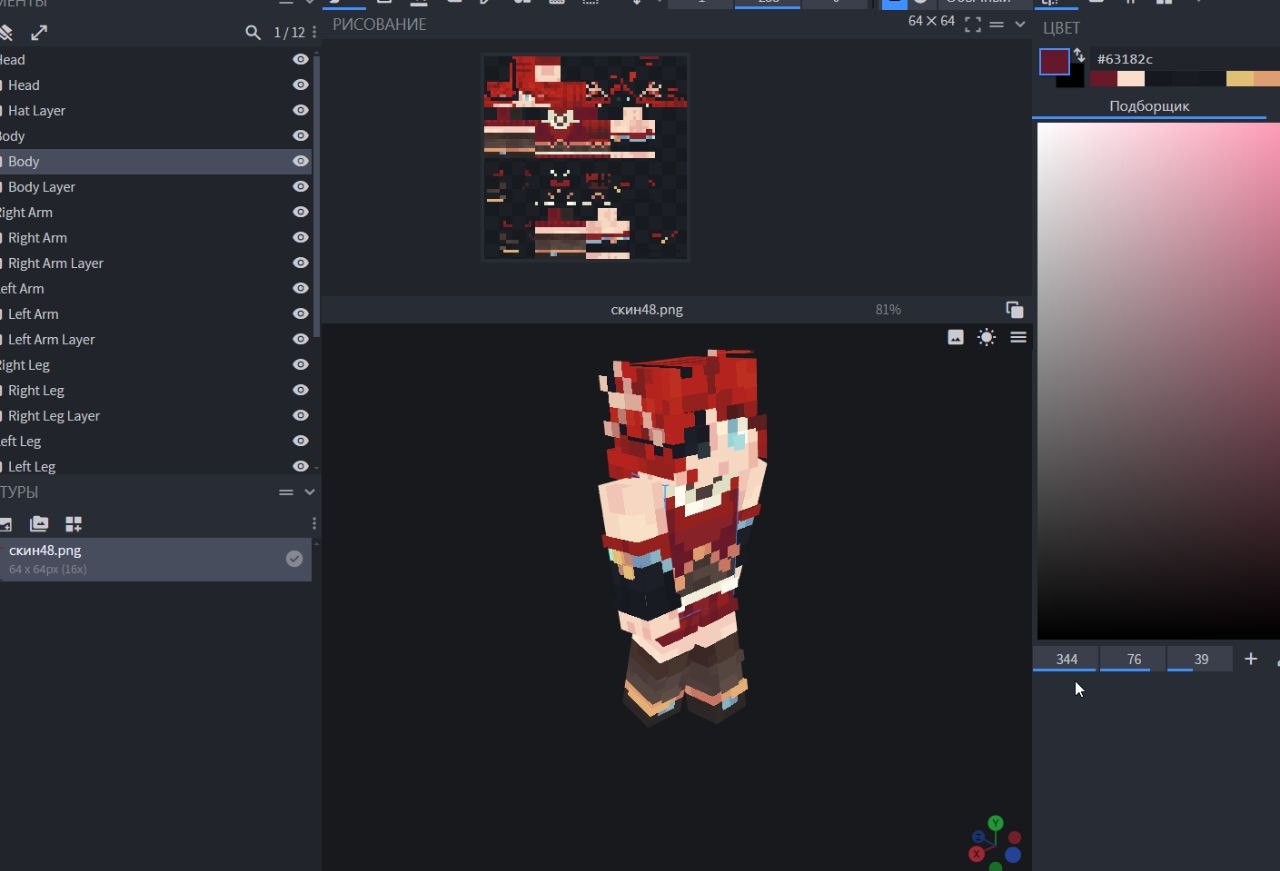1280x871 pixels.
Task: Toggle the viewport shading sun icon
Action: coord(987,338)
